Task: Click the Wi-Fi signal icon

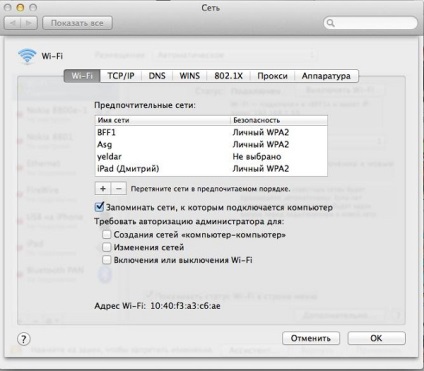Action: (27, 56)
